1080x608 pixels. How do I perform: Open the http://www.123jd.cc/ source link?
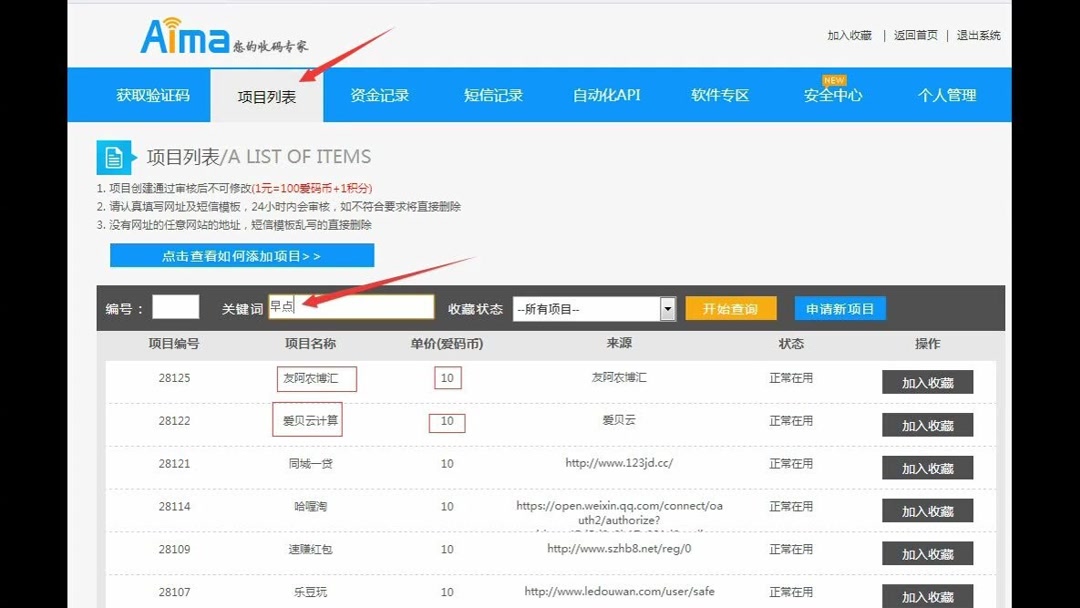[x=618, y=463]
